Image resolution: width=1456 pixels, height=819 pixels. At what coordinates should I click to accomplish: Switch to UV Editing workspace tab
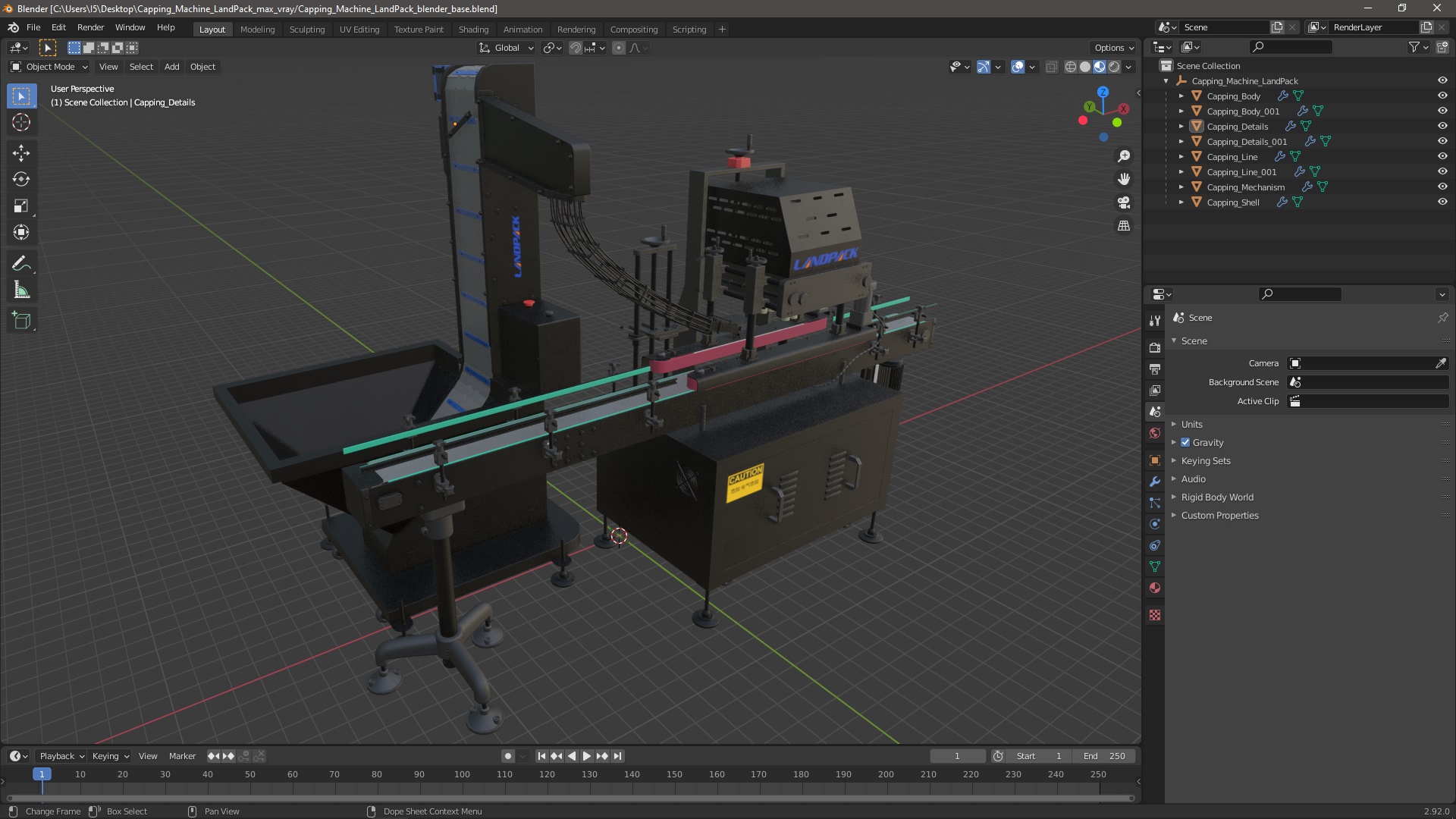(x=359, y=30)
